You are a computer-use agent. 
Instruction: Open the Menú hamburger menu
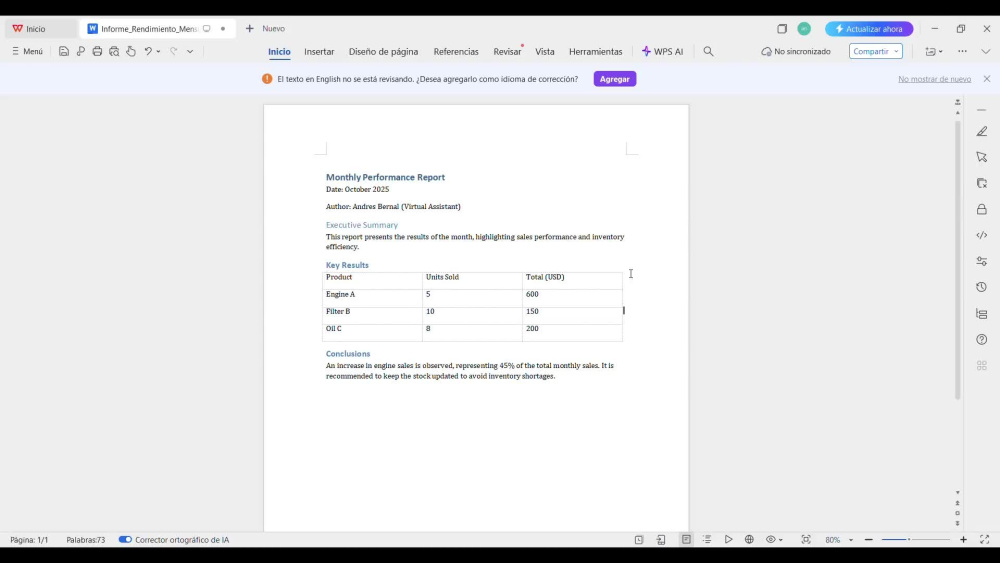pyautogui.click(x=27, y=52)
